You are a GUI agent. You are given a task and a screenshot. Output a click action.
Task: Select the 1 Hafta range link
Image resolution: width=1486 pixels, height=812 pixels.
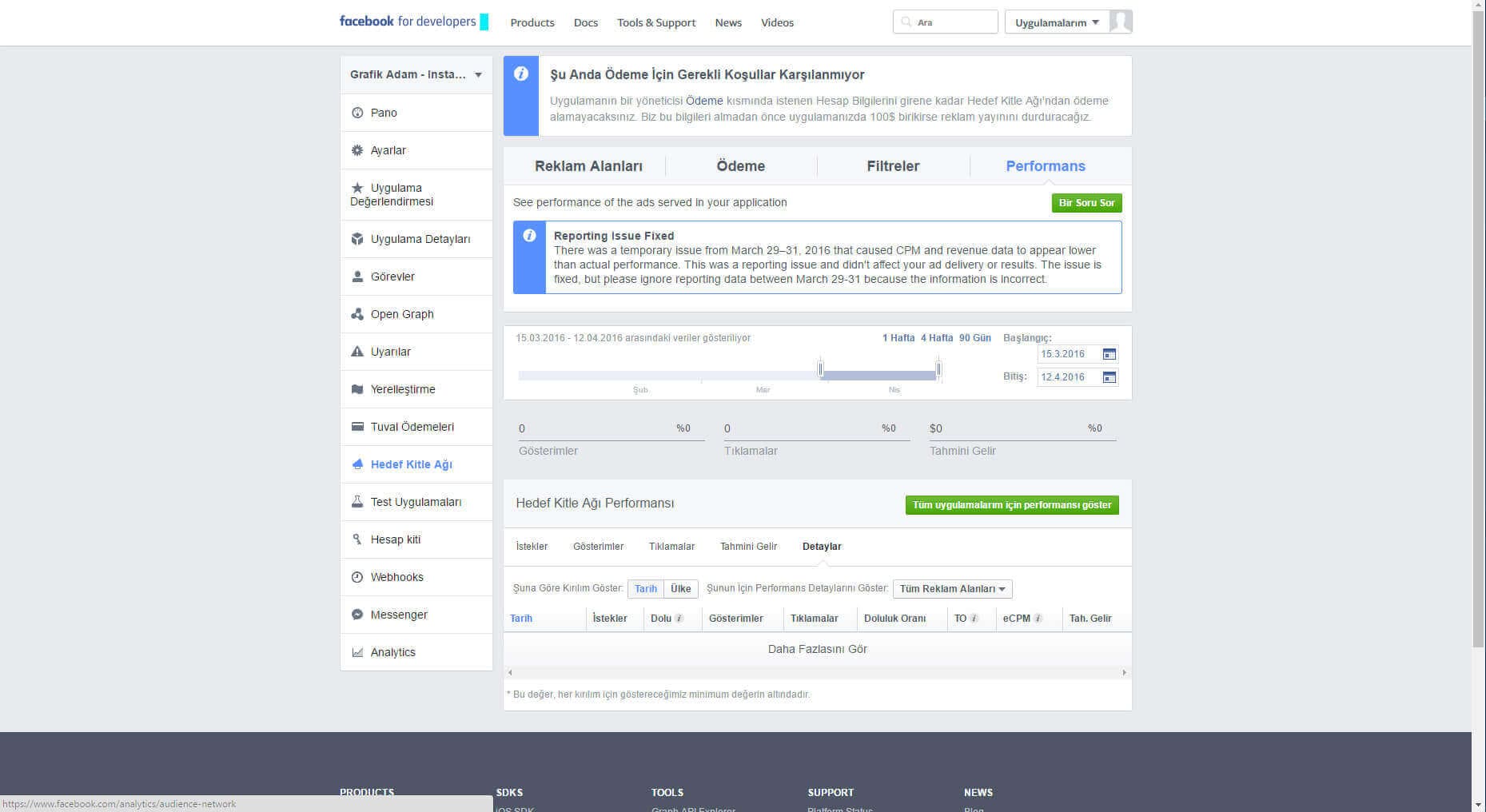pos(898,338)
